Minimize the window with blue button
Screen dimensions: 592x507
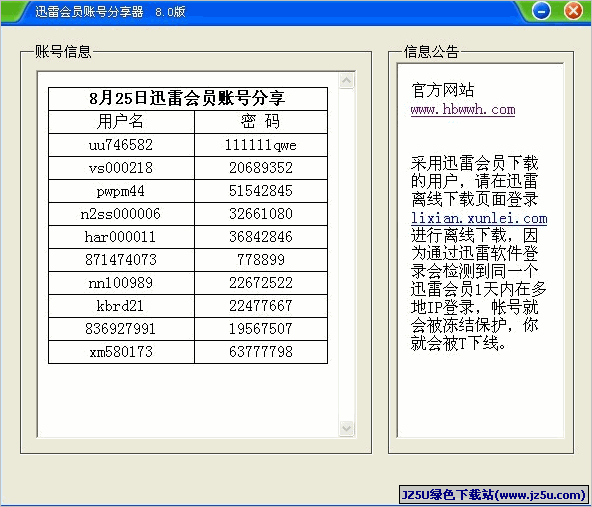tap(541, 11)
